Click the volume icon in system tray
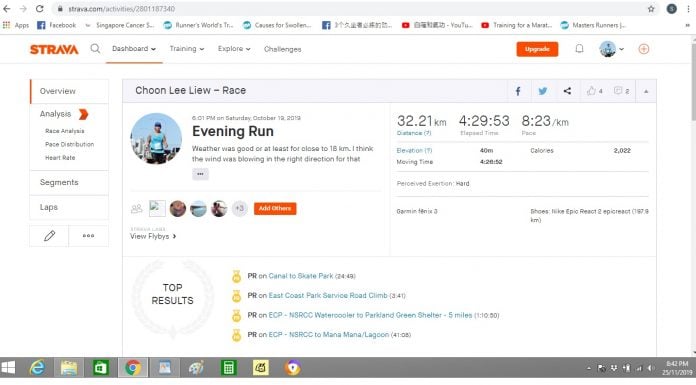696x385 pixels. click(x=650, y=368)
